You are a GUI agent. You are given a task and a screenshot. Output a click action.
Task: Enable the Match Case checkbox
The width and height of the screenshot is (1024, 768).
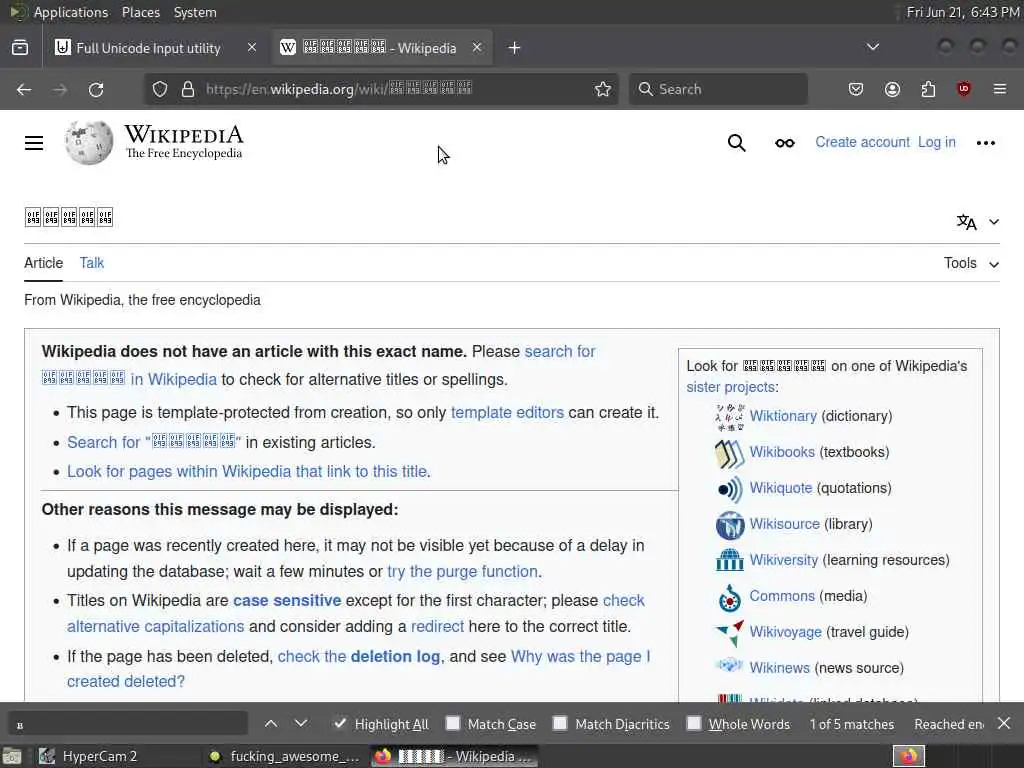(x=453, y=723)
